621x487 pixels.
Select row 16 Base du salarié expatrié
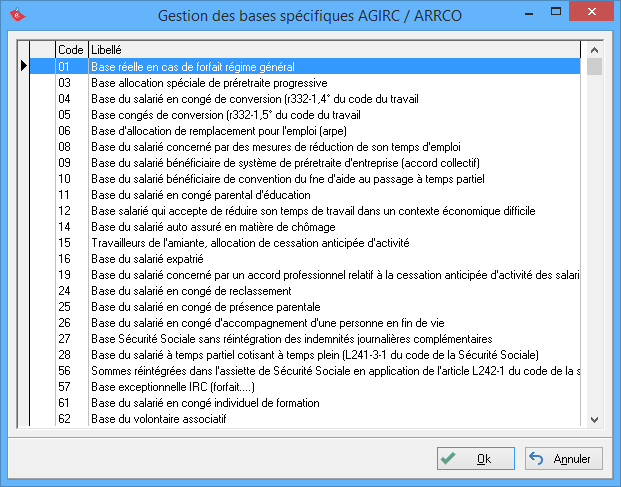(300, 258)
